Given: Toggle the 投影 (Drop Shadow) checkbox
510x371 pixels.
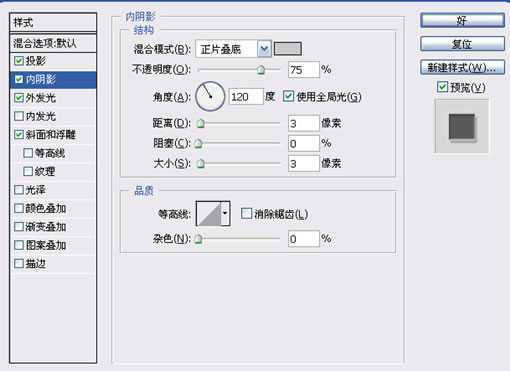Looking at the screenshot, I should [19, 61].
